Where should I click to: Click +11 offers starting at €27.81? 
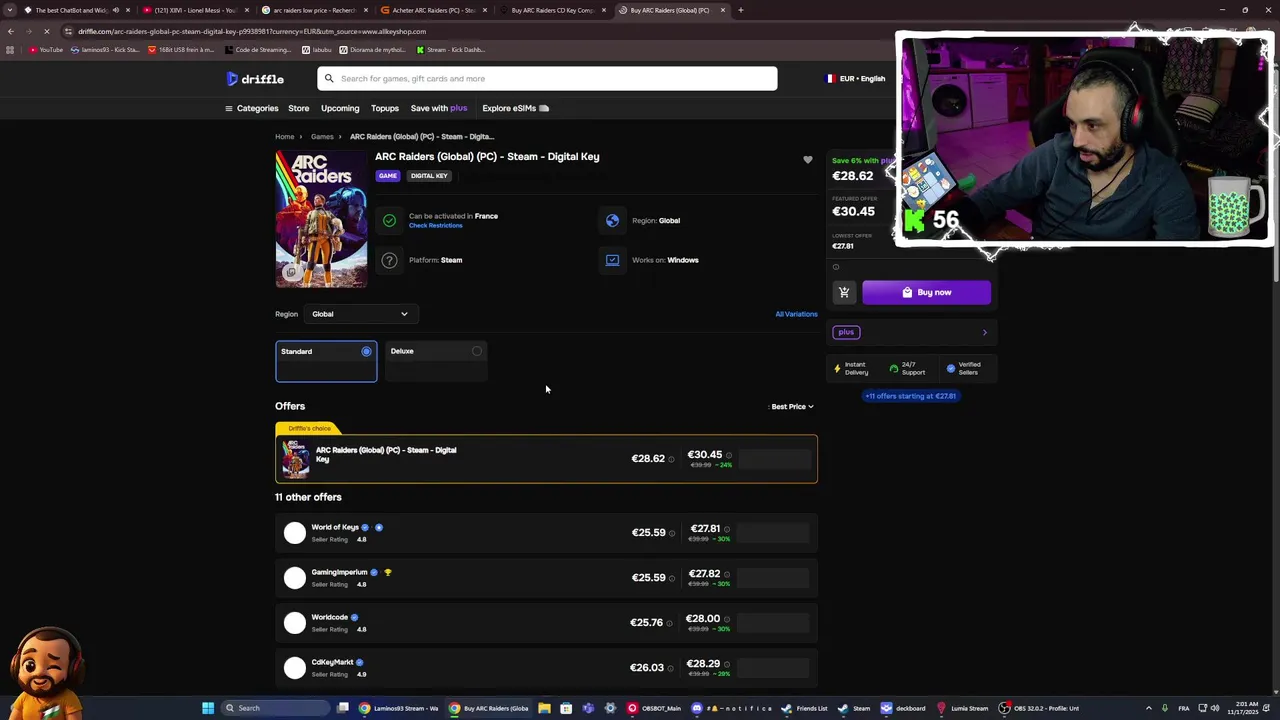pos(911,396)
